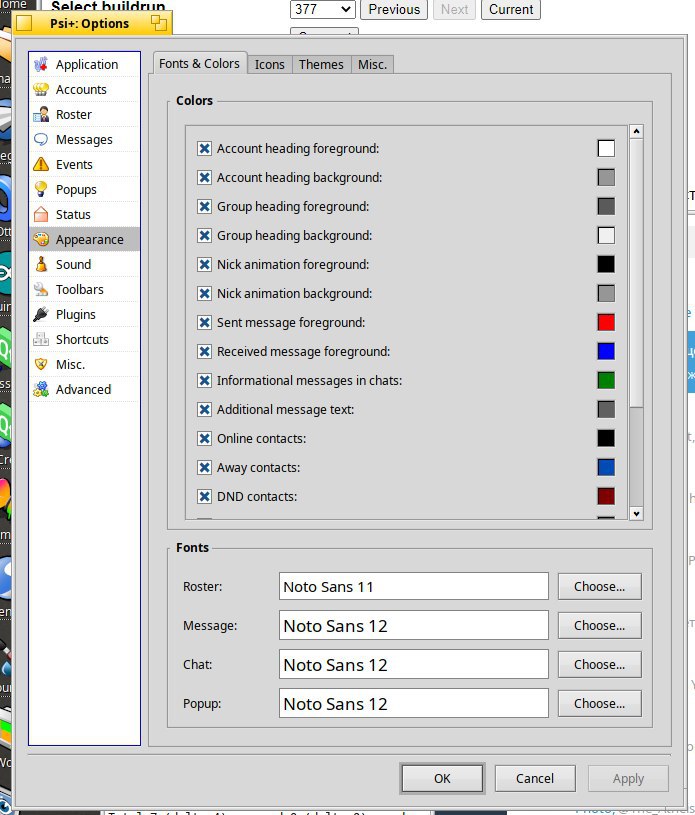Pick Account heading foreground white swatch
The image size is (695, 815).
(606, 149)
